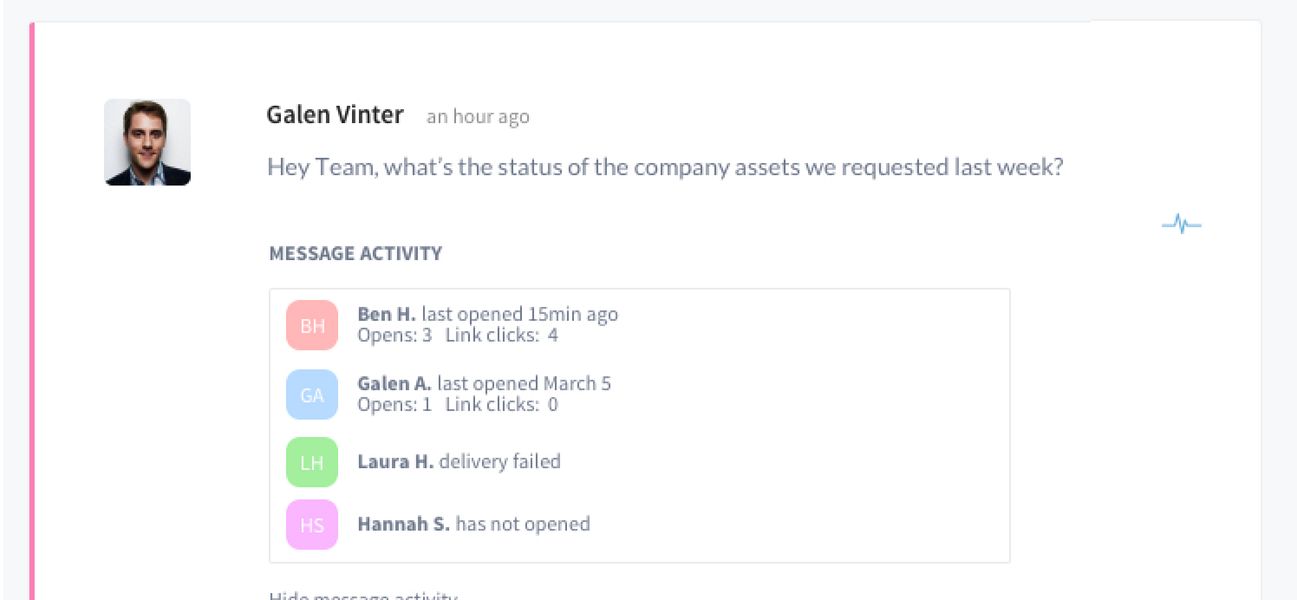This screenshot has width=1297, height=600.
Task: Click the message activity pulse icon
Action: pyautogui.click(x=1181, y=224)
